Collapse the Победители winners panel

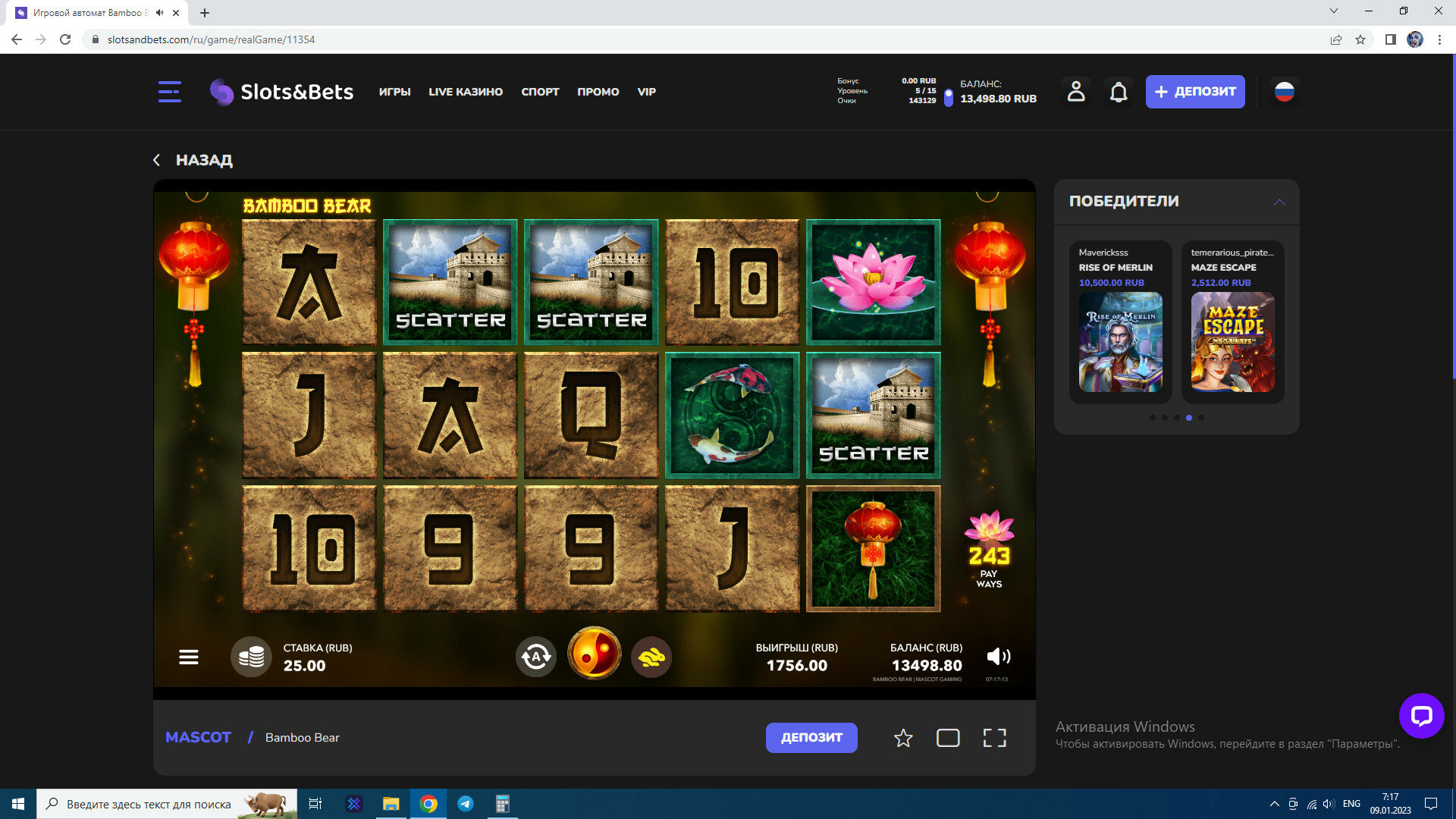coord(1279,202)
